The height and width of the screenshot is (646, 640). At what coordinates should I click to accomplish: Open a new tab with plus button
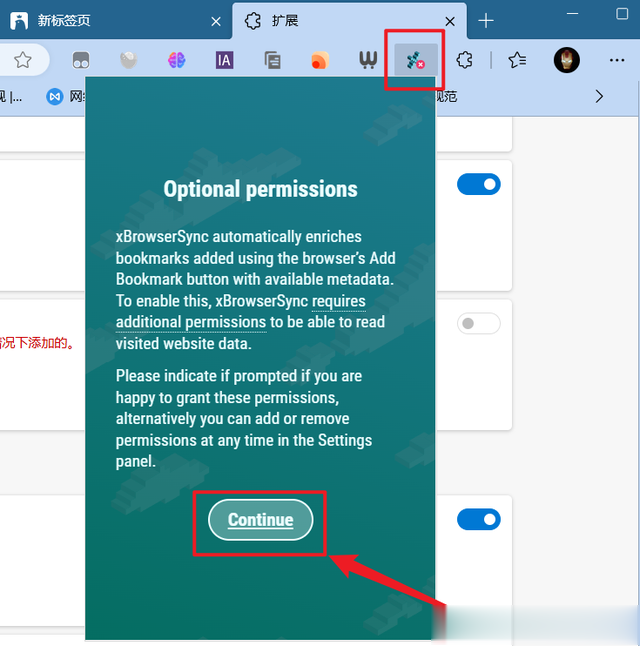[486, 21]
